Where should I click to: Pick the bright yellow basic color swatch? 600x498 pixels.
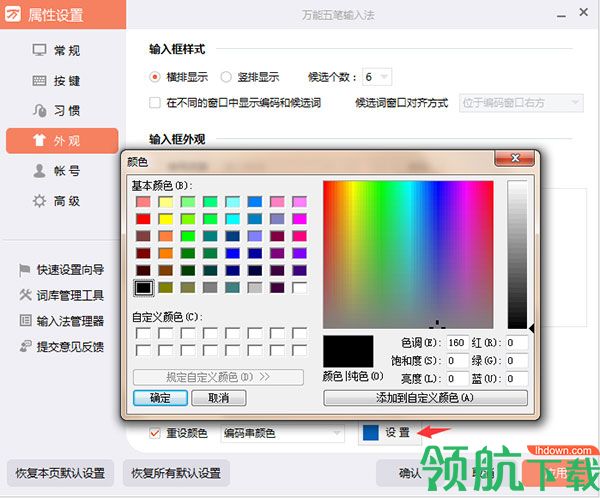166,219
